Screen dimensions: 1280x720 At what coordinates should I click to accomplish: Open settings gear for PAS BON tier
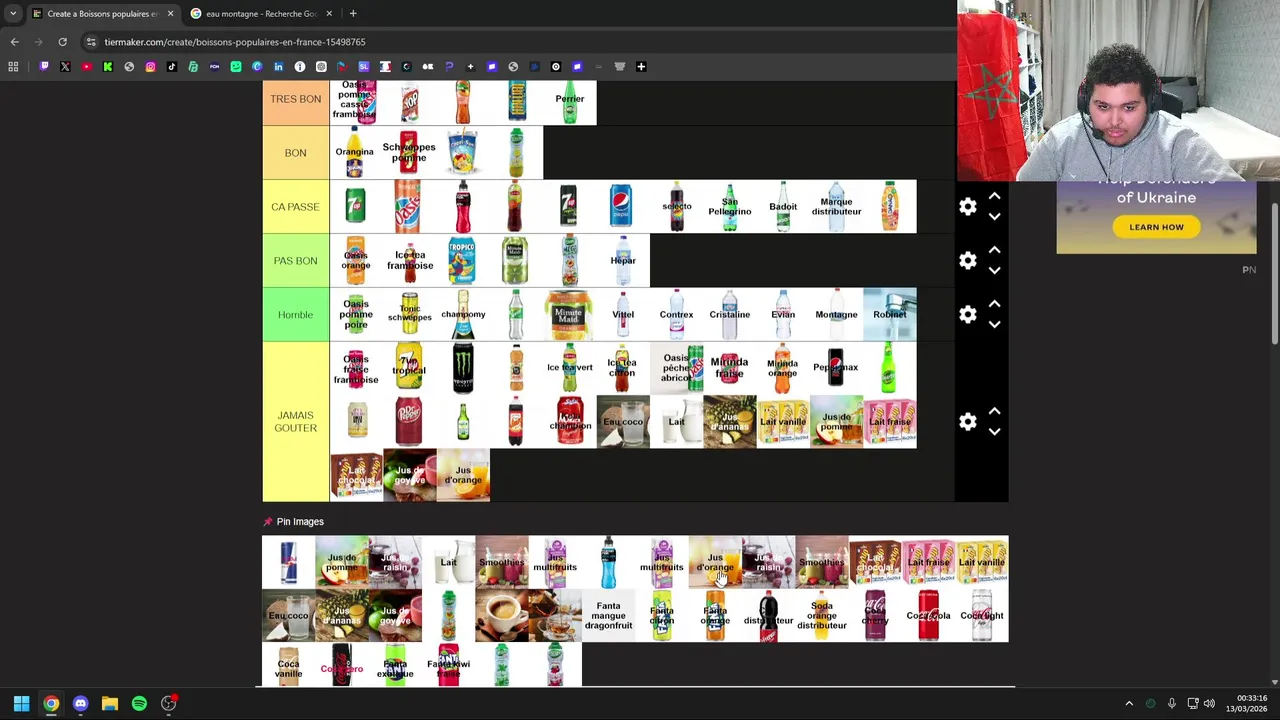pyautogui.click(x=968, y=261)
